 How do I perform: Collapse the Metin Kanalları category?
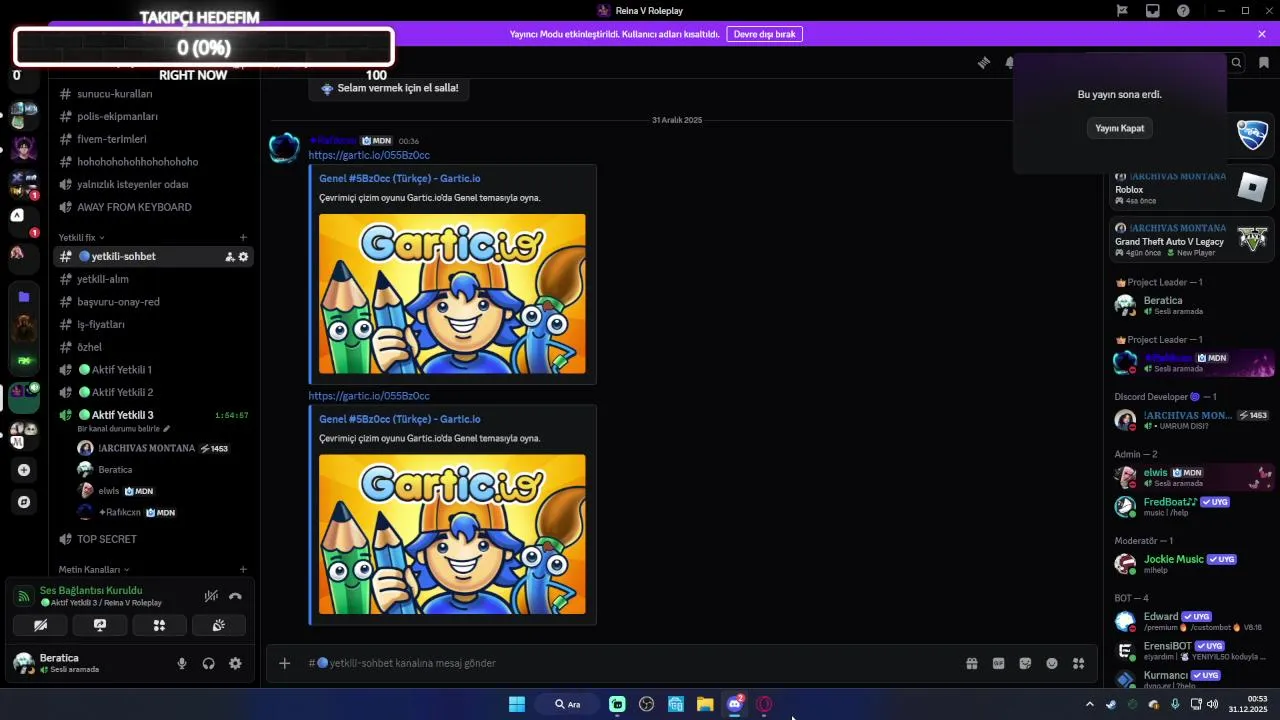pyautogui.click(x=94, y=569)
